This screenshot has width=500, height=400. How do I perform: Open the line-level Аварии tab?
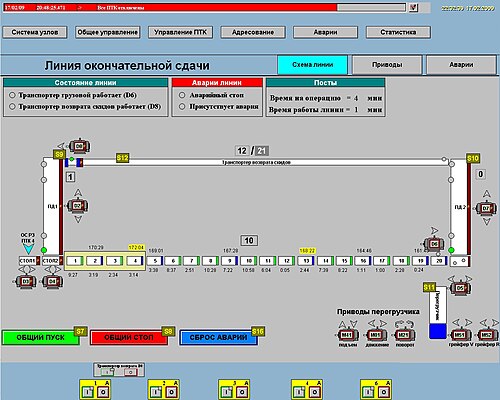tap(461, 65)
